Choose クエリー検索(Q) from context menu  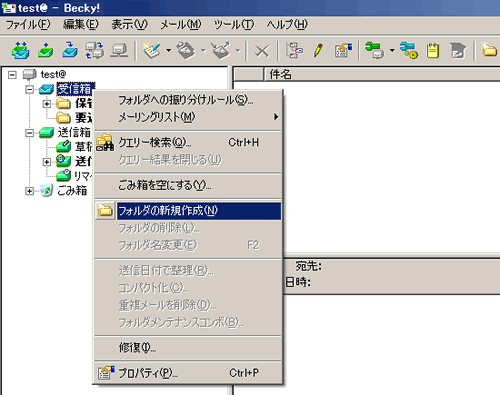188,143
